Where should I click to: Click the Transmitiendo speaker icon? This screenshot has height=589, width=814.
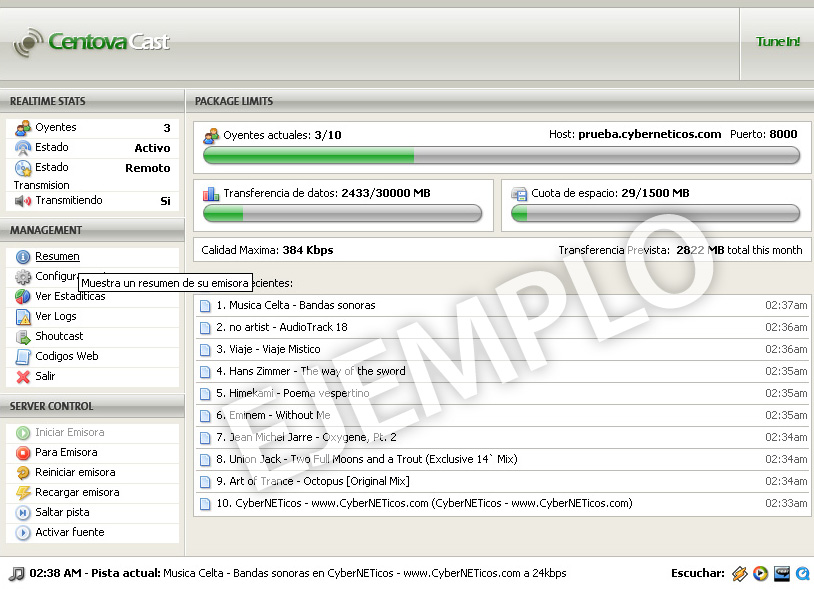[23, 201]
